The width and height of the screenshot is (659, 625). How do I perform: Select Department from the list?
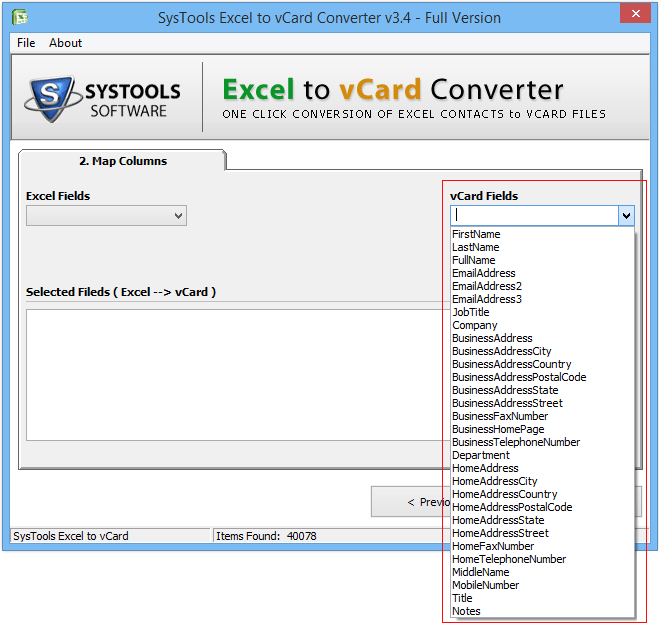pyautogui.click(x=542, y=456)
